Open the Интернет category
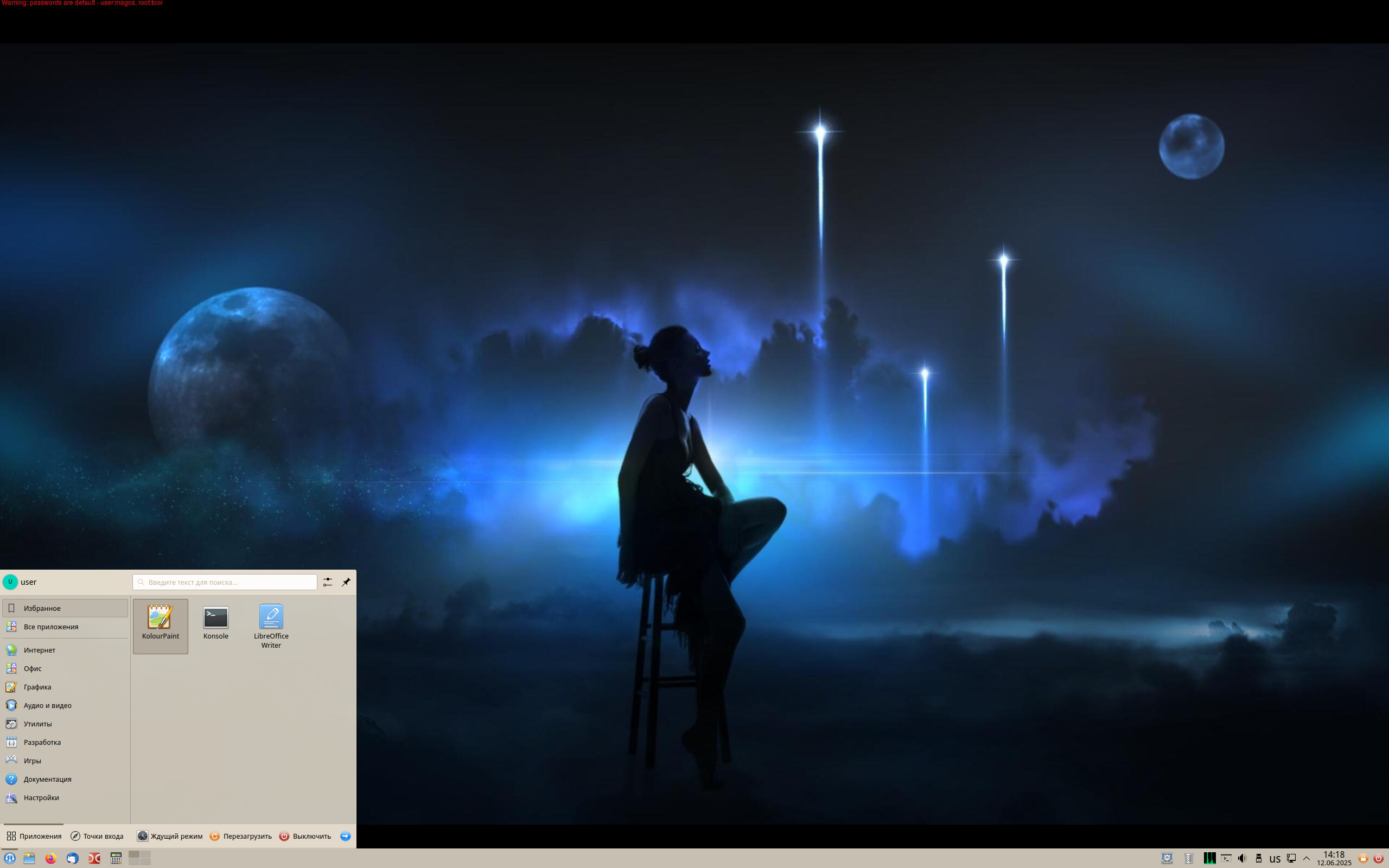1389x868 pixels. (x=65, y=650)
